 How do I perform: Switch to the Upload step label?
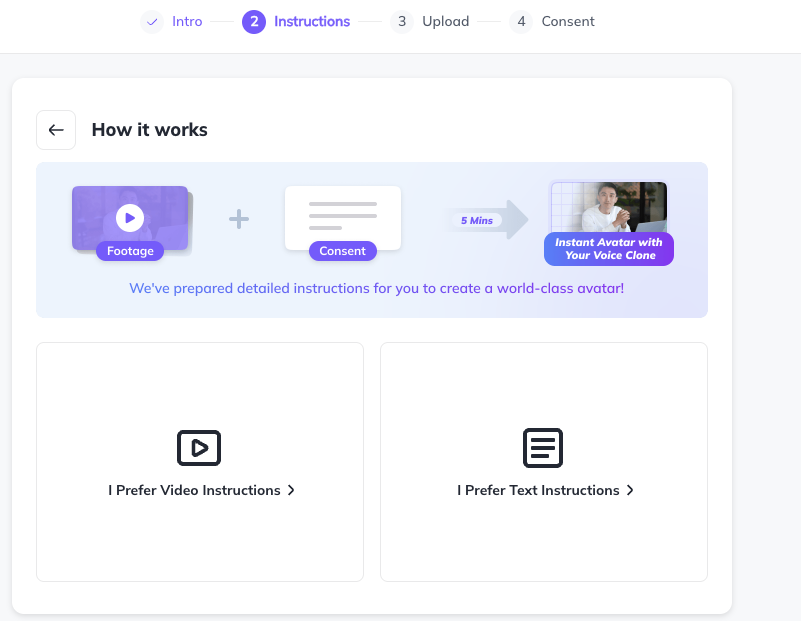[445, 21]
